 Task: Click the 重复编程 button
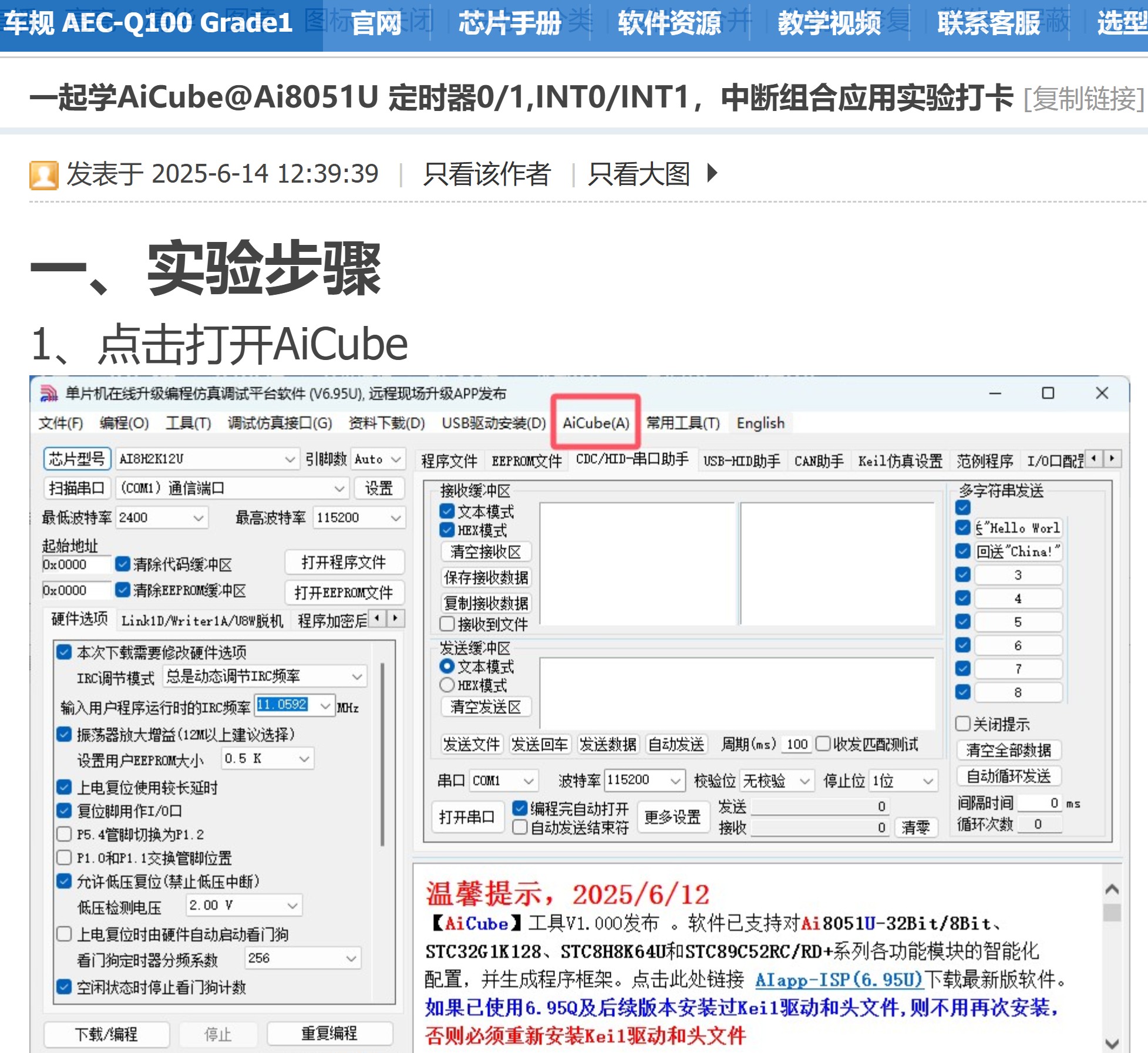pyautogui.click(x=329, y=1034)
